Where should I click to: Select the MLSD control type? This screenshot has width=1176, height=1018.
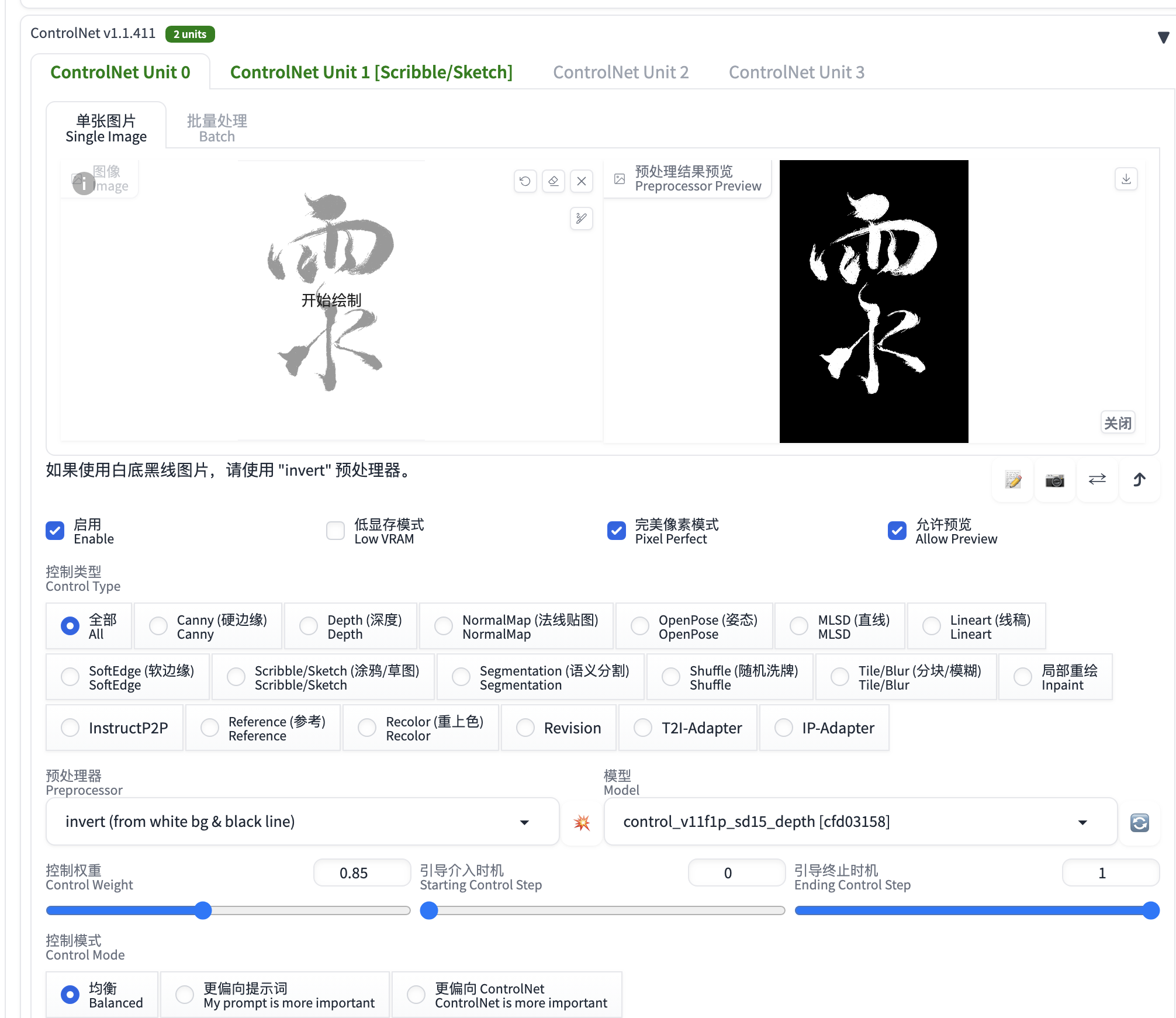(840, 626)
